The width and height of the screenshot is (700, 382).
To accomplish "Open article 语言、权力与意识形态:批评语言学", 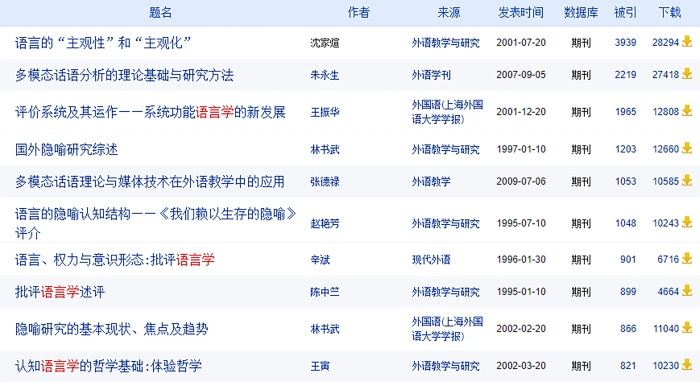I will [115, 260].
